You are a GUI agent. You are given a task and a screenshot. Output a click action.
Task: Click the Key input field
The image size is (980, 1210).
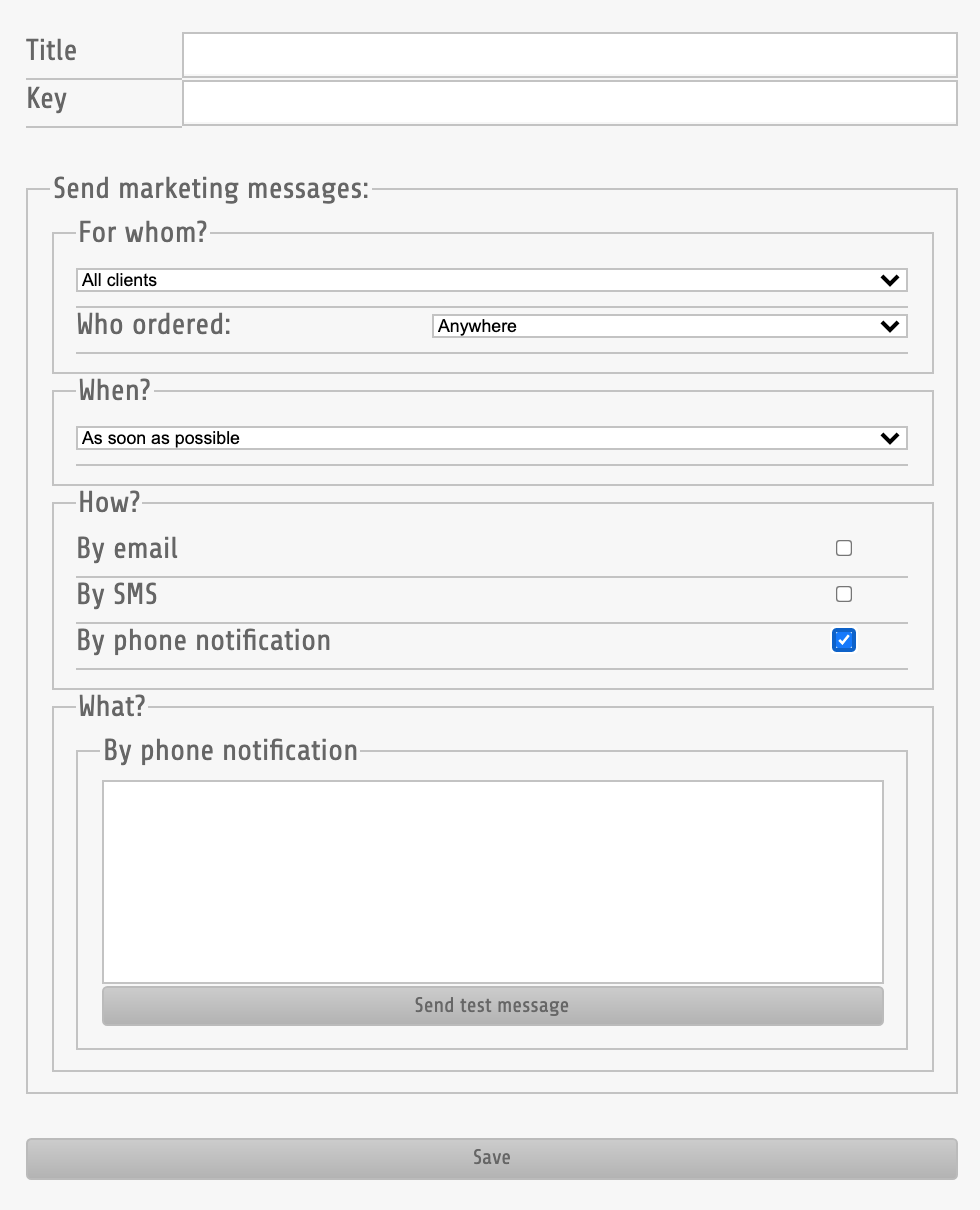click(570, 103)
